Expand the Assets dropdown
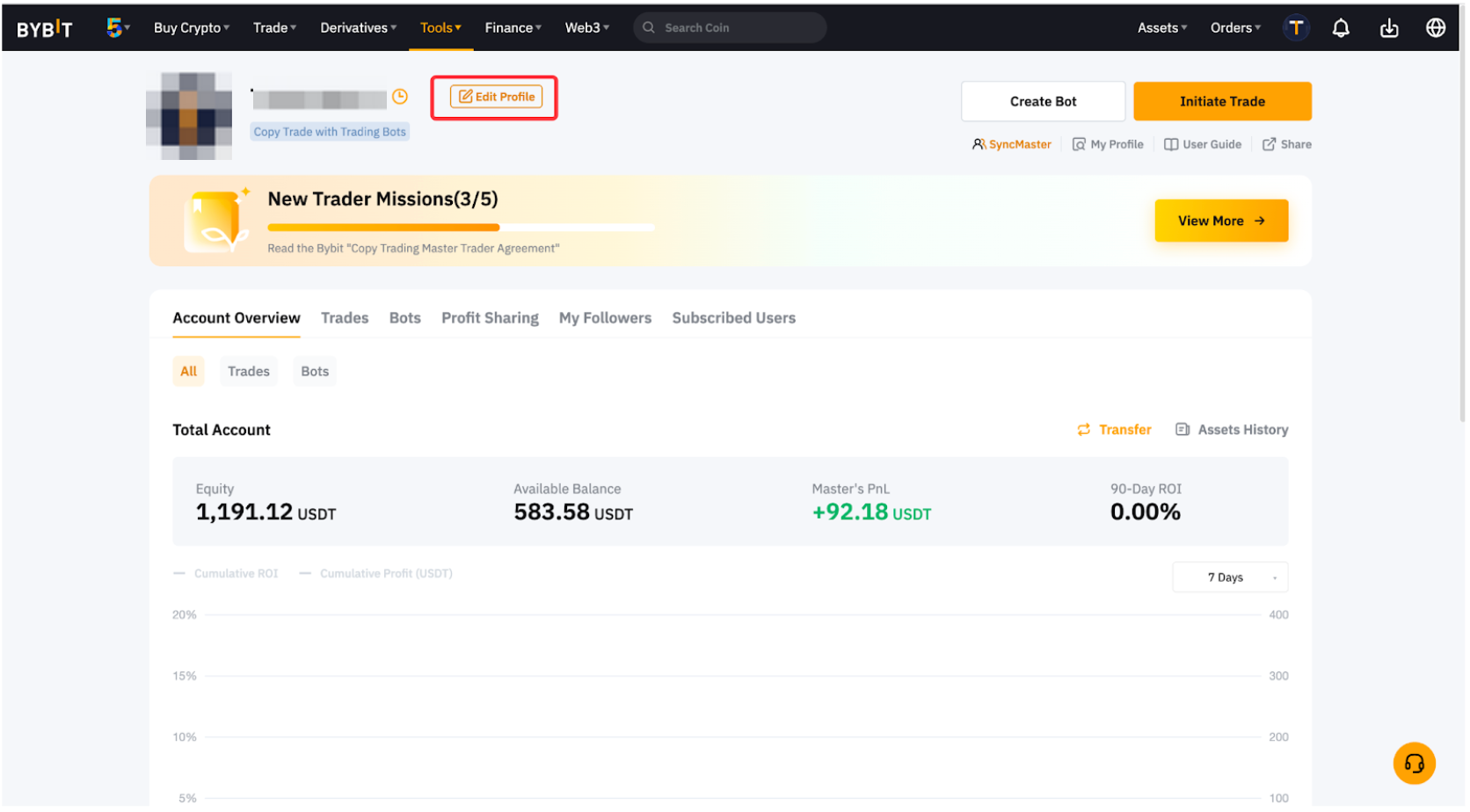This screenshot has height=812, width=1470. 1161,28
